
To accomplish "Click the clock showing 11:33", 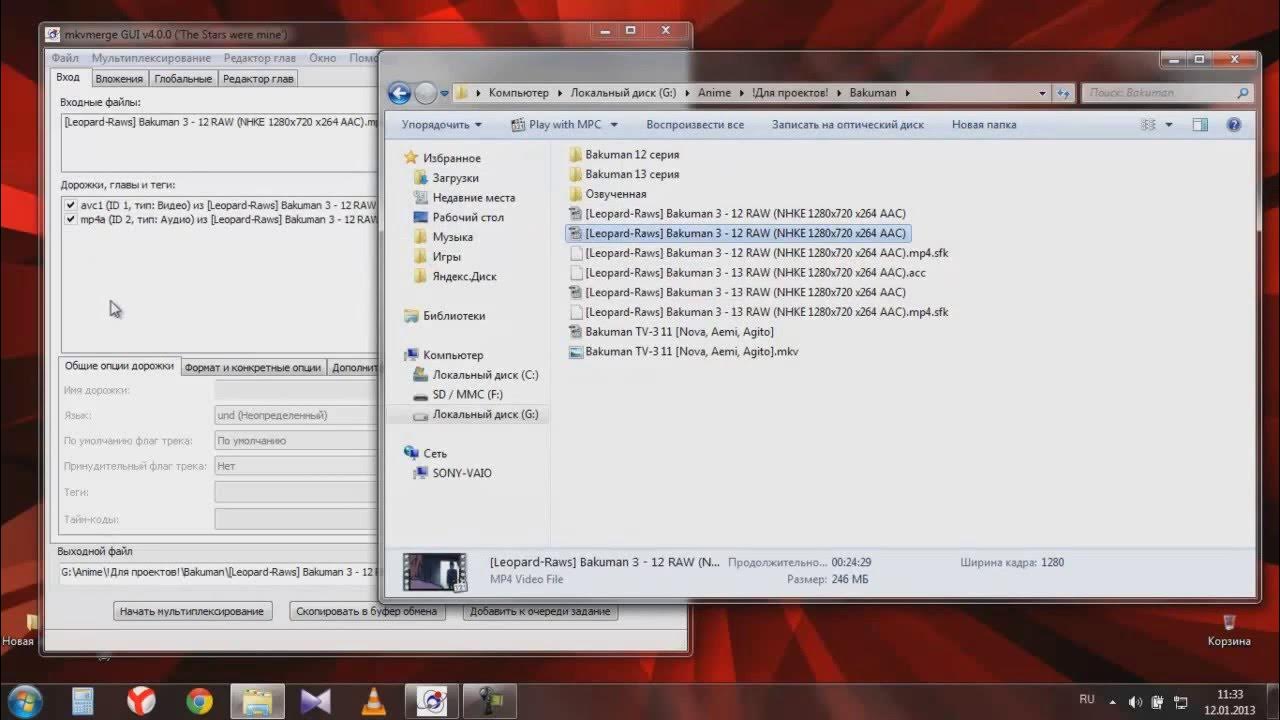I will [1230, 694].
